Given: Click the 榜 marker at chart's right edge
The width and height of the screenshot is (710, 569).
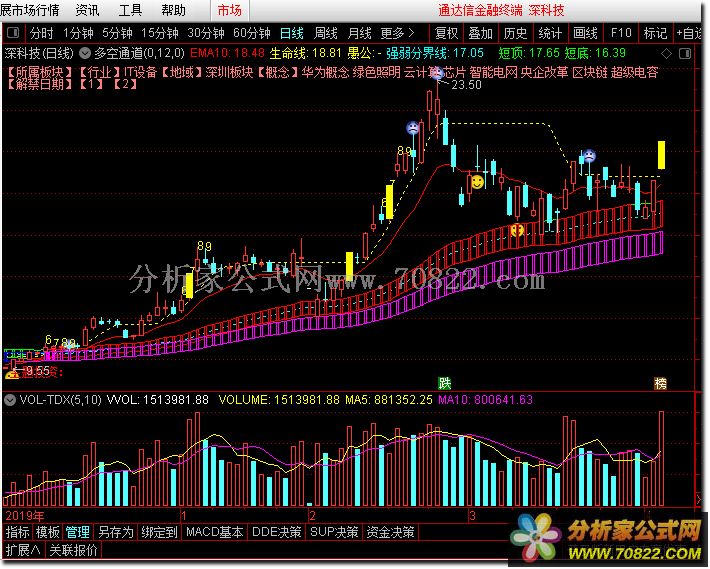Looking at the screenshot, I should click(x=660, y=383).
